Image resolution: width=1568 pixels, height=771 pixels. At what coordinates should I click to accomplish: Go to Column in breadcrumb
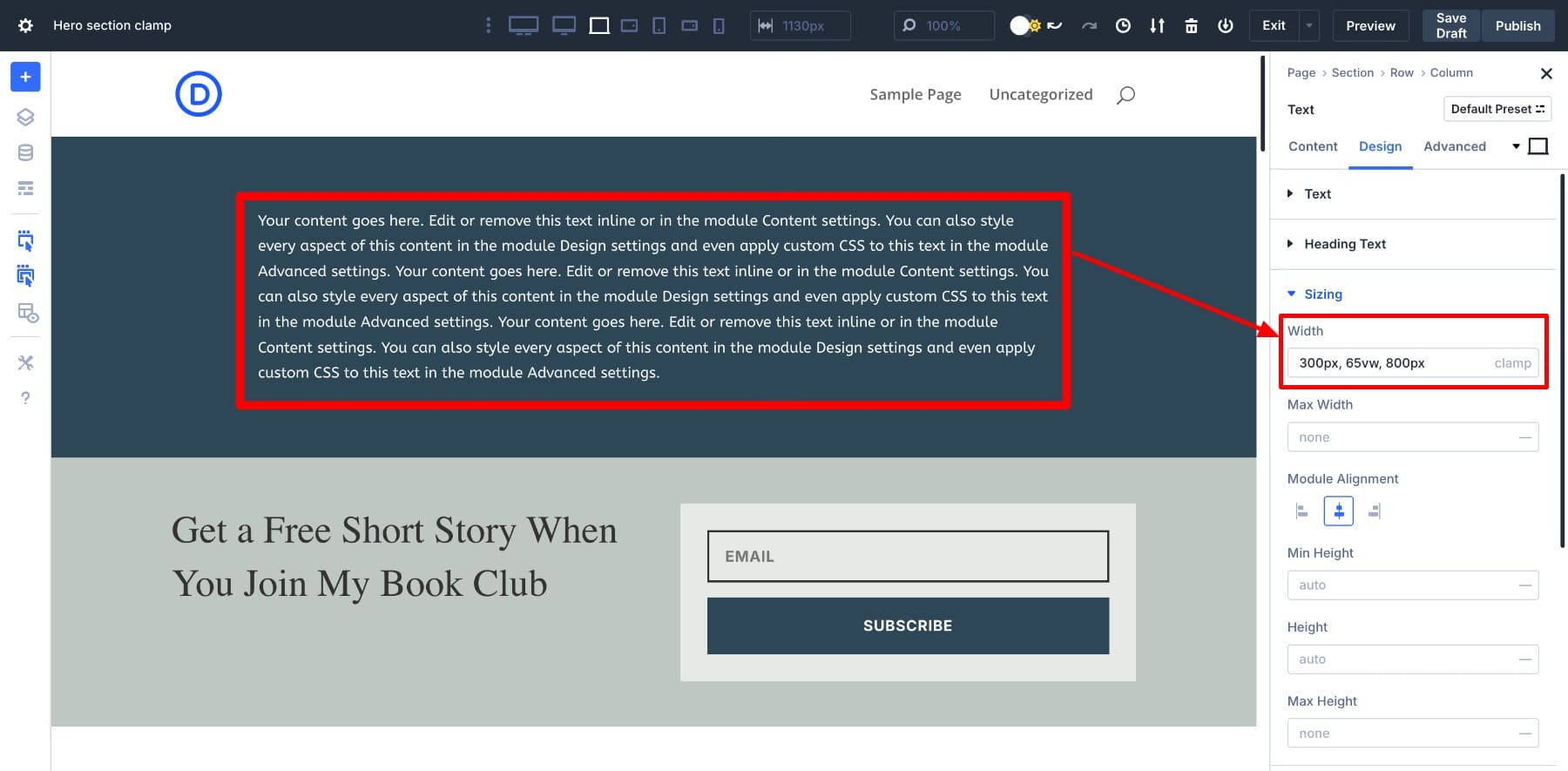(1451, 72)
